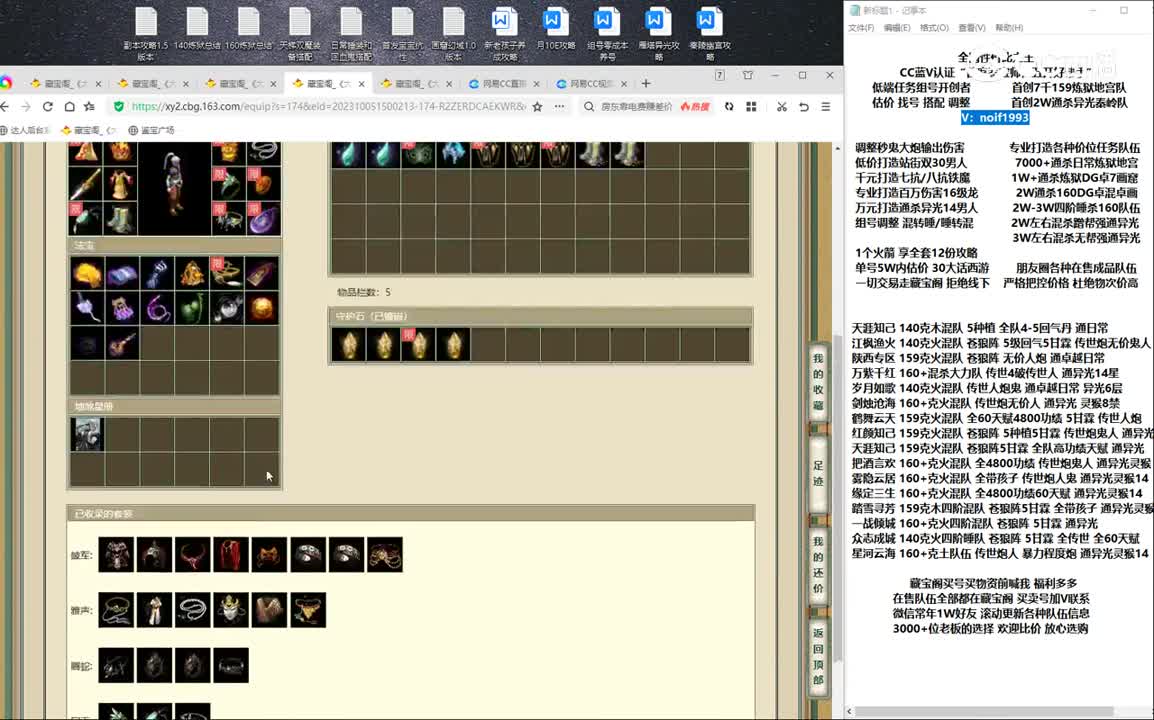Click Notepad line 低端任务组号开创者
This screenshot has height=720, width=1154.
(921, 88)
